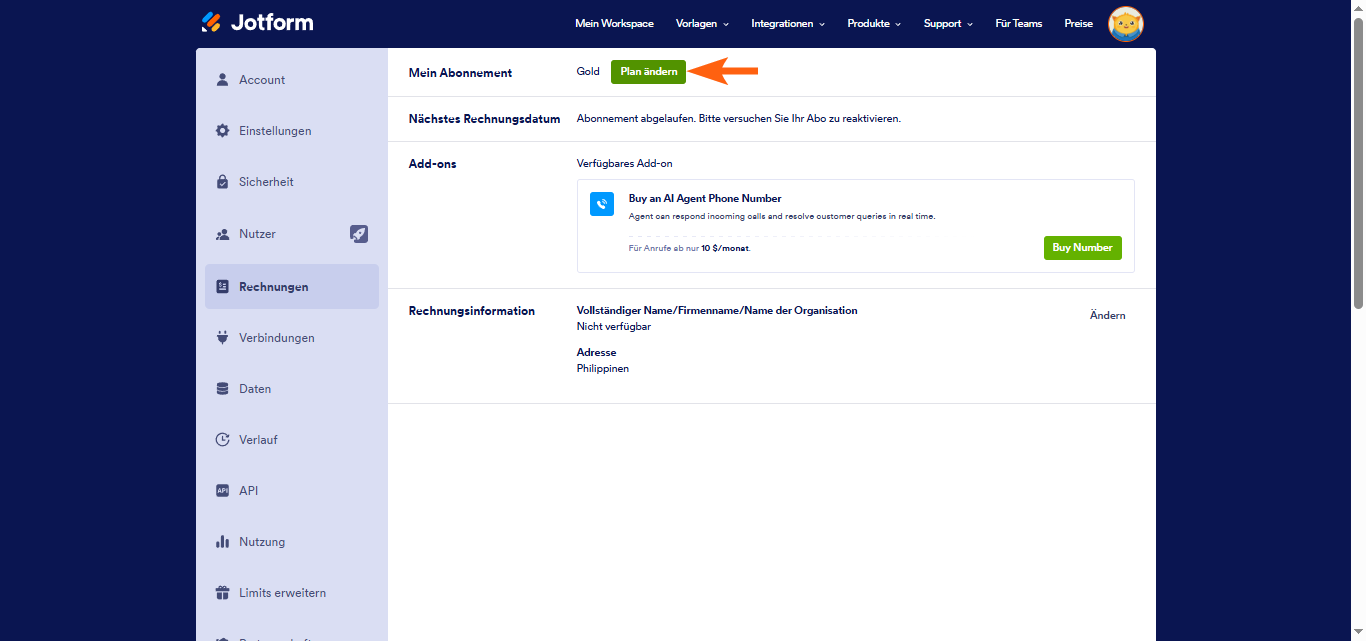Expand the Vorlagen dropdown menu
1366x641 pixels.
702,24
